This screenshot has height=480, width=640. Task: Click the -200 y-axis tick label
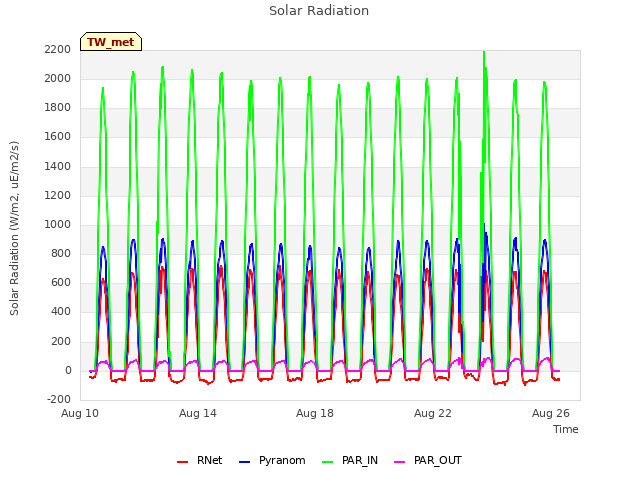click(x=59, y=400)
